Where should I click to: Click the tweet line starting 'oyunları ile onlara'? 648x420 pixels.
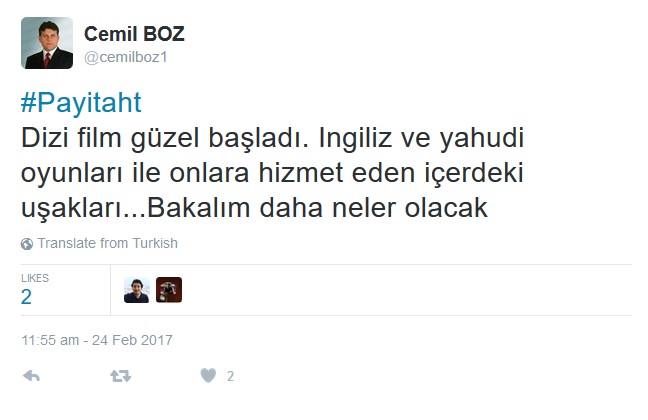coord(272,173)
